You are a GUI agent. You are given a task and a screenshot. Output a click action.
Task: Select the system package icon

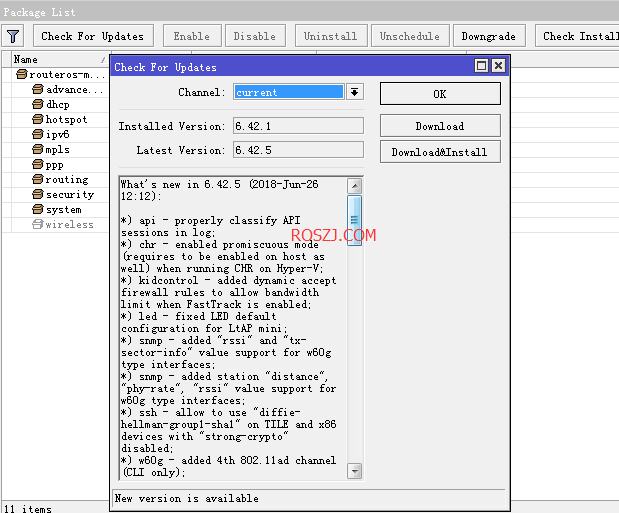tap(38, 209)
